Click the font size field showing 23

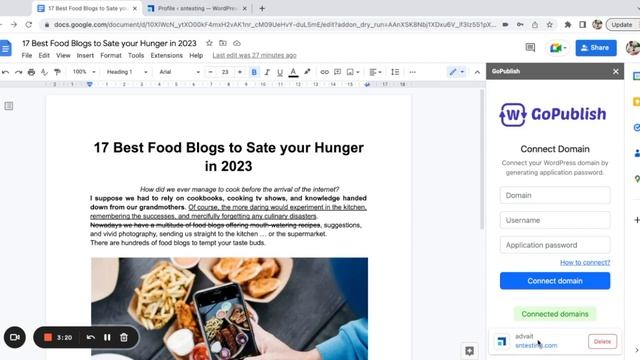point(225,72)
